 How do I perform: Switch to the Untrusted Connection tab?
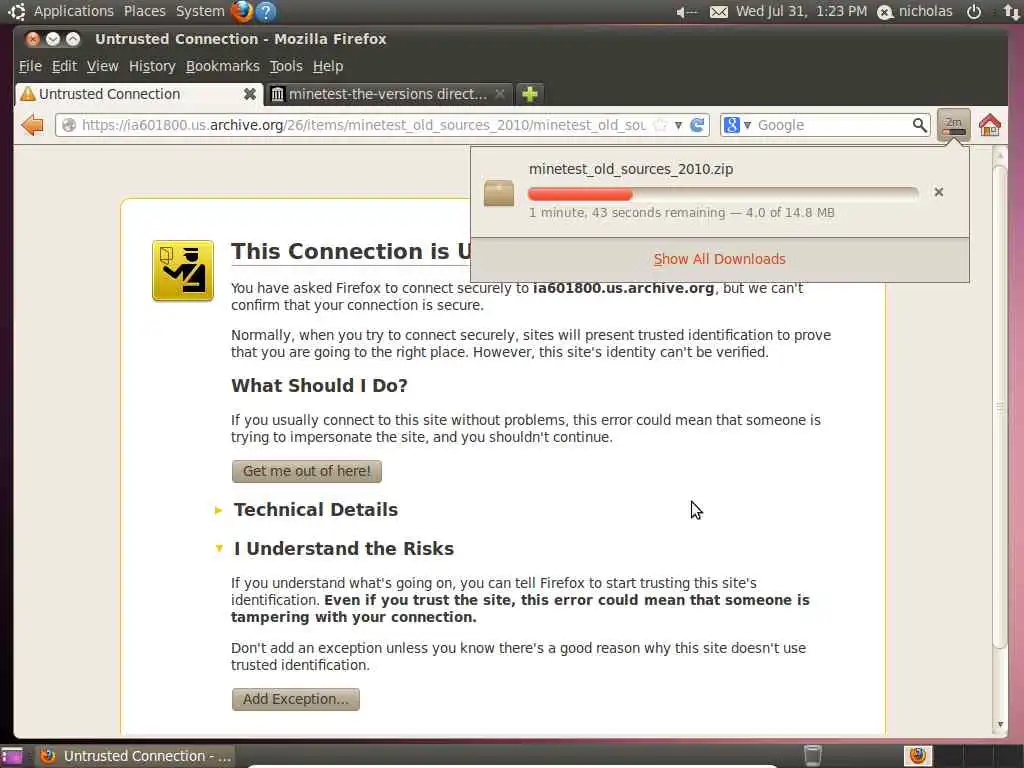pos(139,94)
